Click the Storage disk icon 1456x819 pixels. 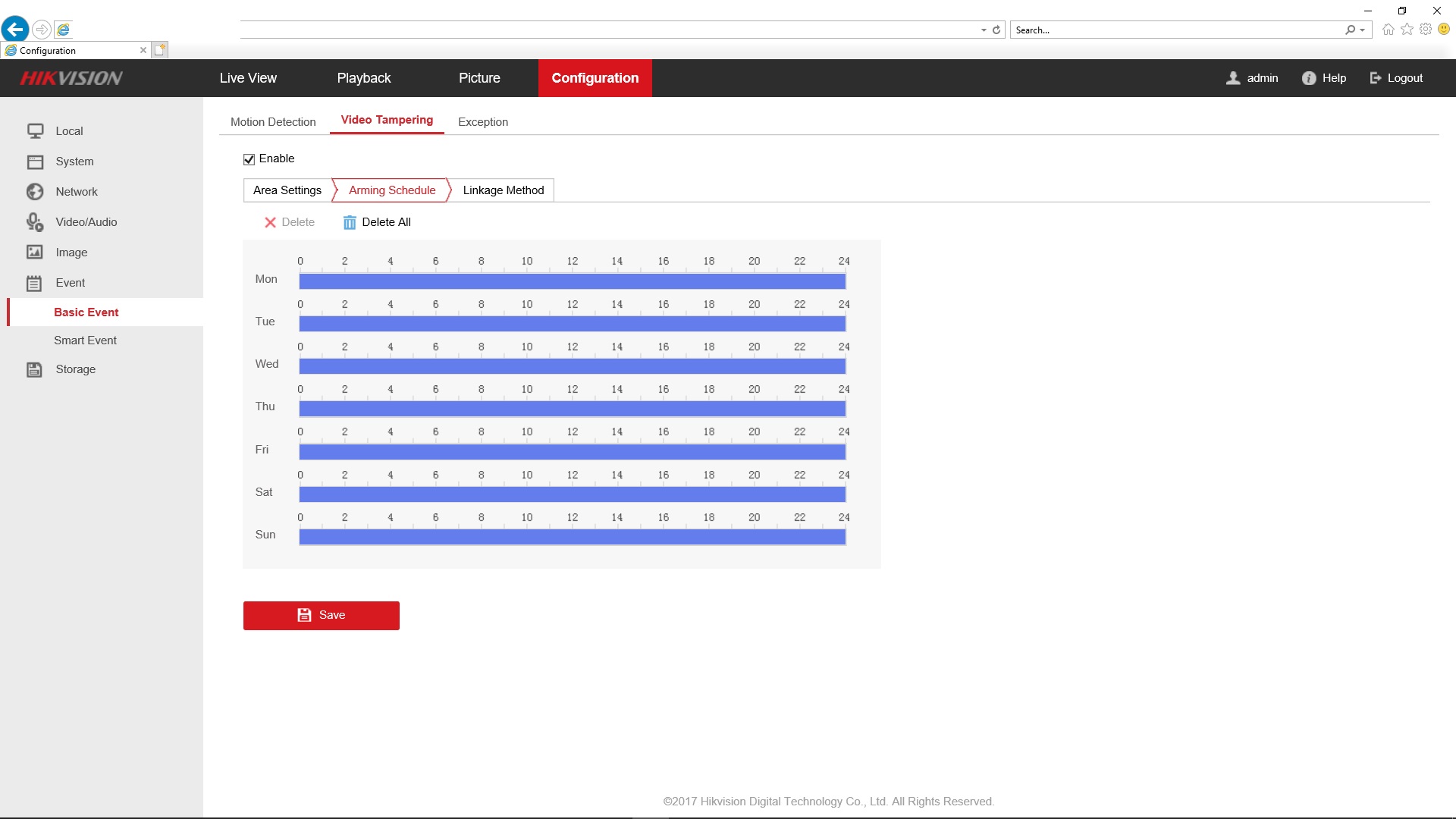click(x=35, y=369)
